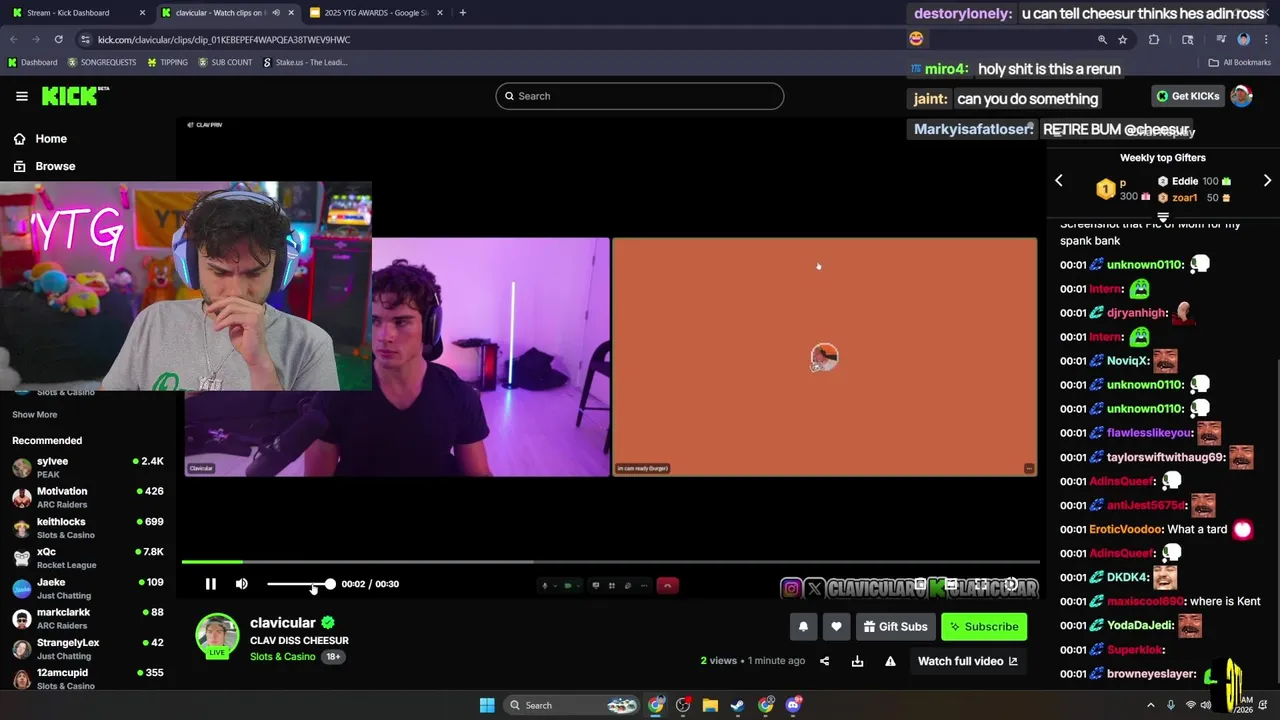Reload the page
Viewport: 1280px width, 720px height.
coord(59,39)
